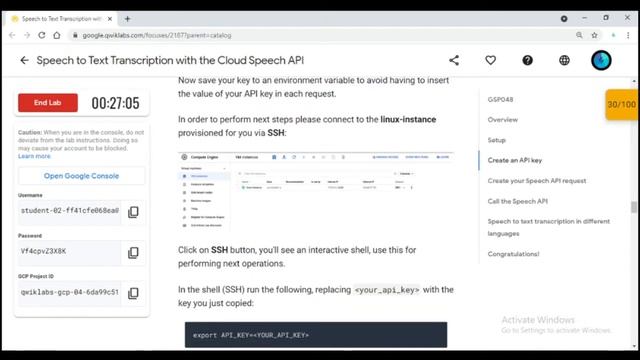The height and width of the screenshot is (360, 640).
Task: Open the language globe icon
Action: pos(564,60)
